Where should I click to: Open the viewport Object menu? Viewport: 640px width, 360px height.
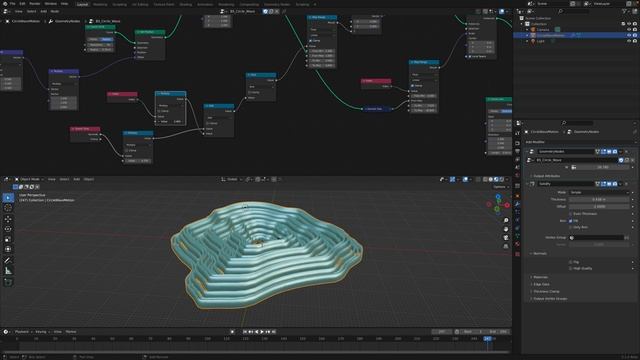89,179
